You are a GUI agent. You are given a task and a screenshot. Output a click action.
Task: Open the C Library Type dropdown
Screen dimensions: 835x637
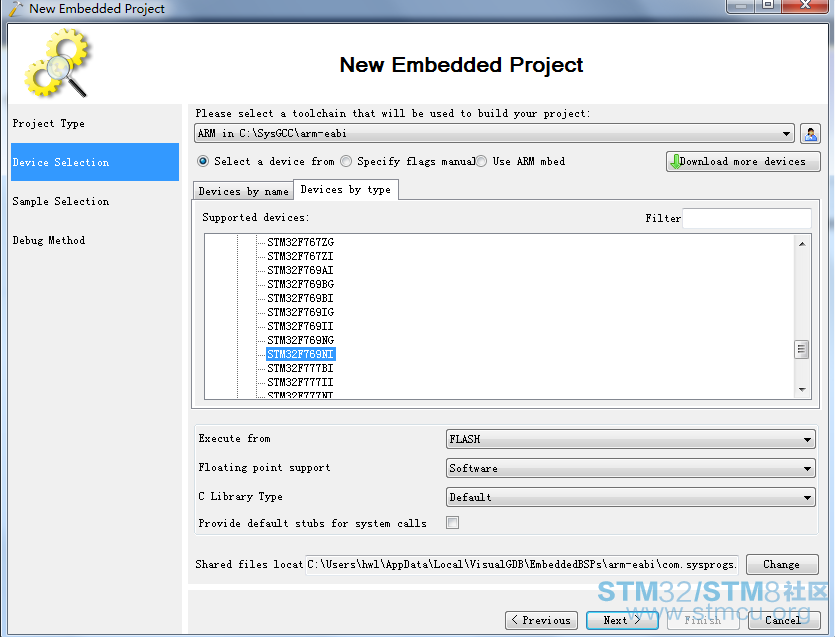click(631, 497)
